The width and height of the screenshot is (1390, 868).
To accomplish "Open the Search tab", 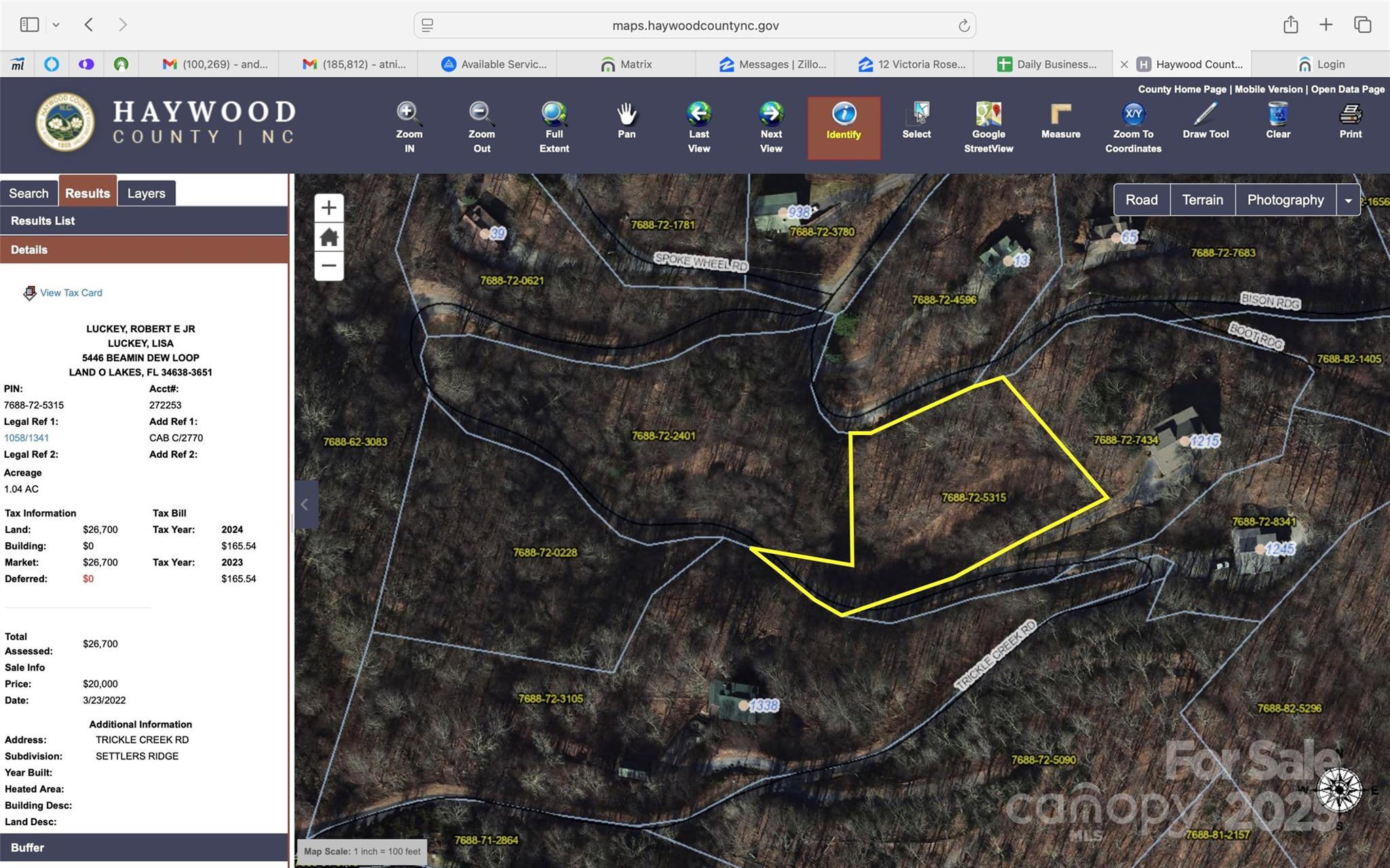I will 29,193.
